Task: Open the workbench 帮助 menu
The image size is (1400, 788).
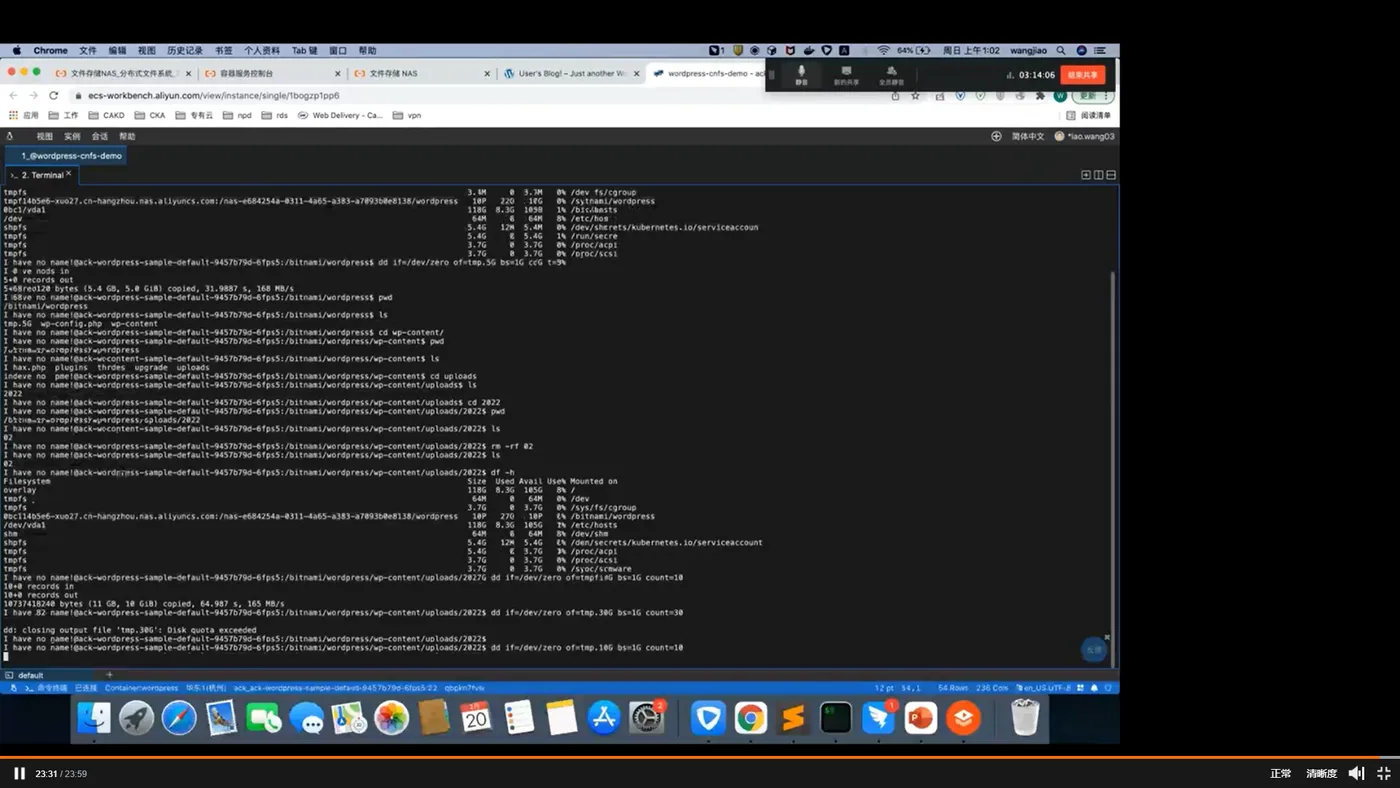Action: pos(127,136)
